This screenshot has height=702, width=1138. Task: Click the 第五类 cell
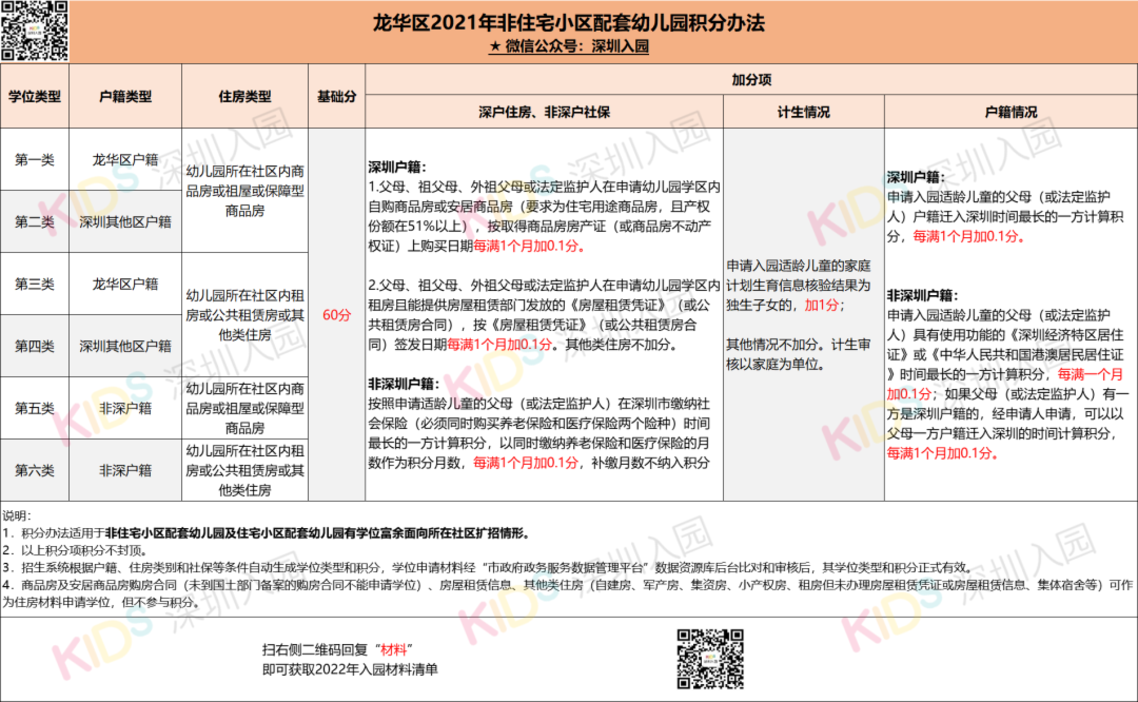(35, 408)
